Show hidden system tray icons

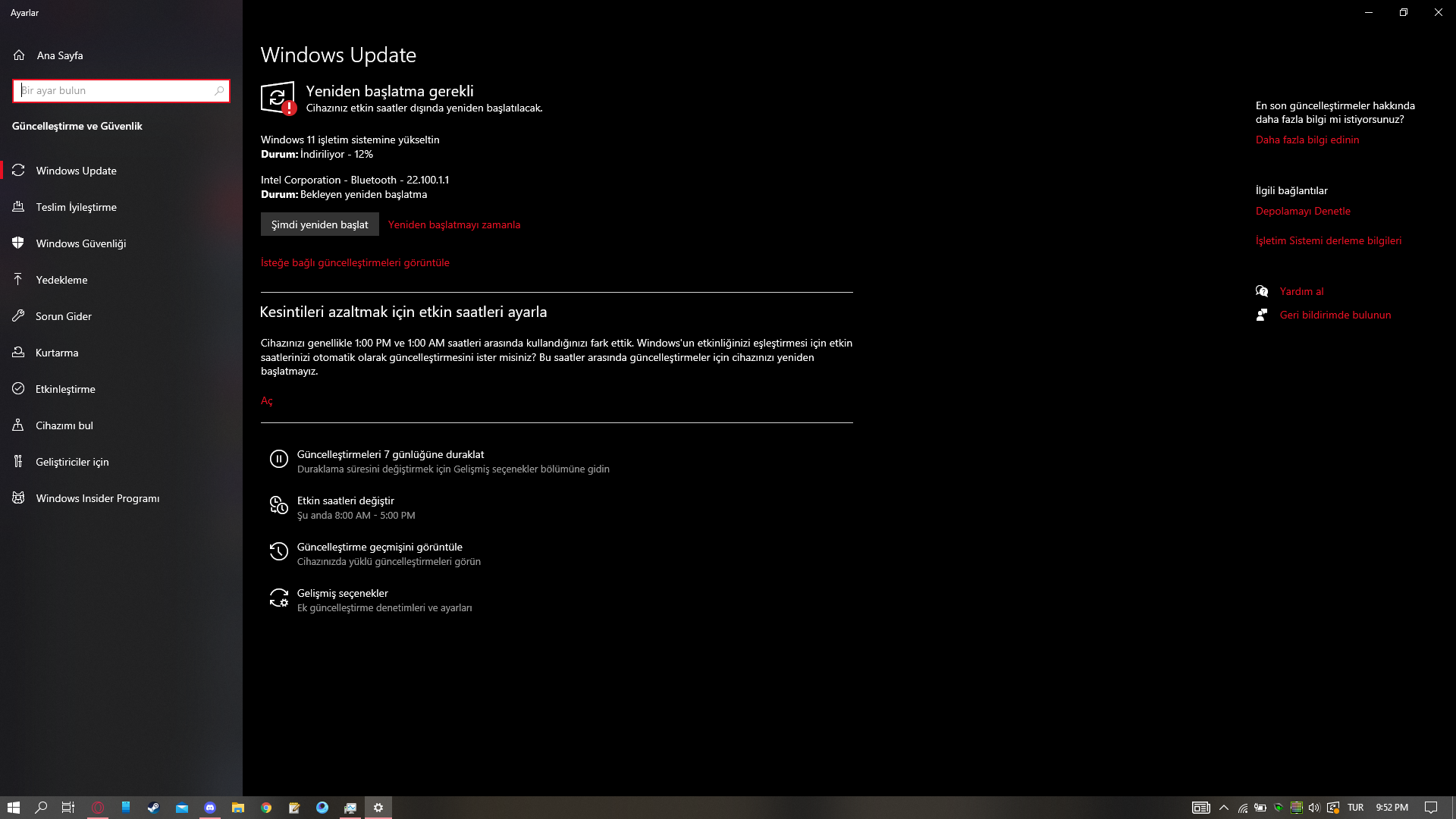[1224, 808]
